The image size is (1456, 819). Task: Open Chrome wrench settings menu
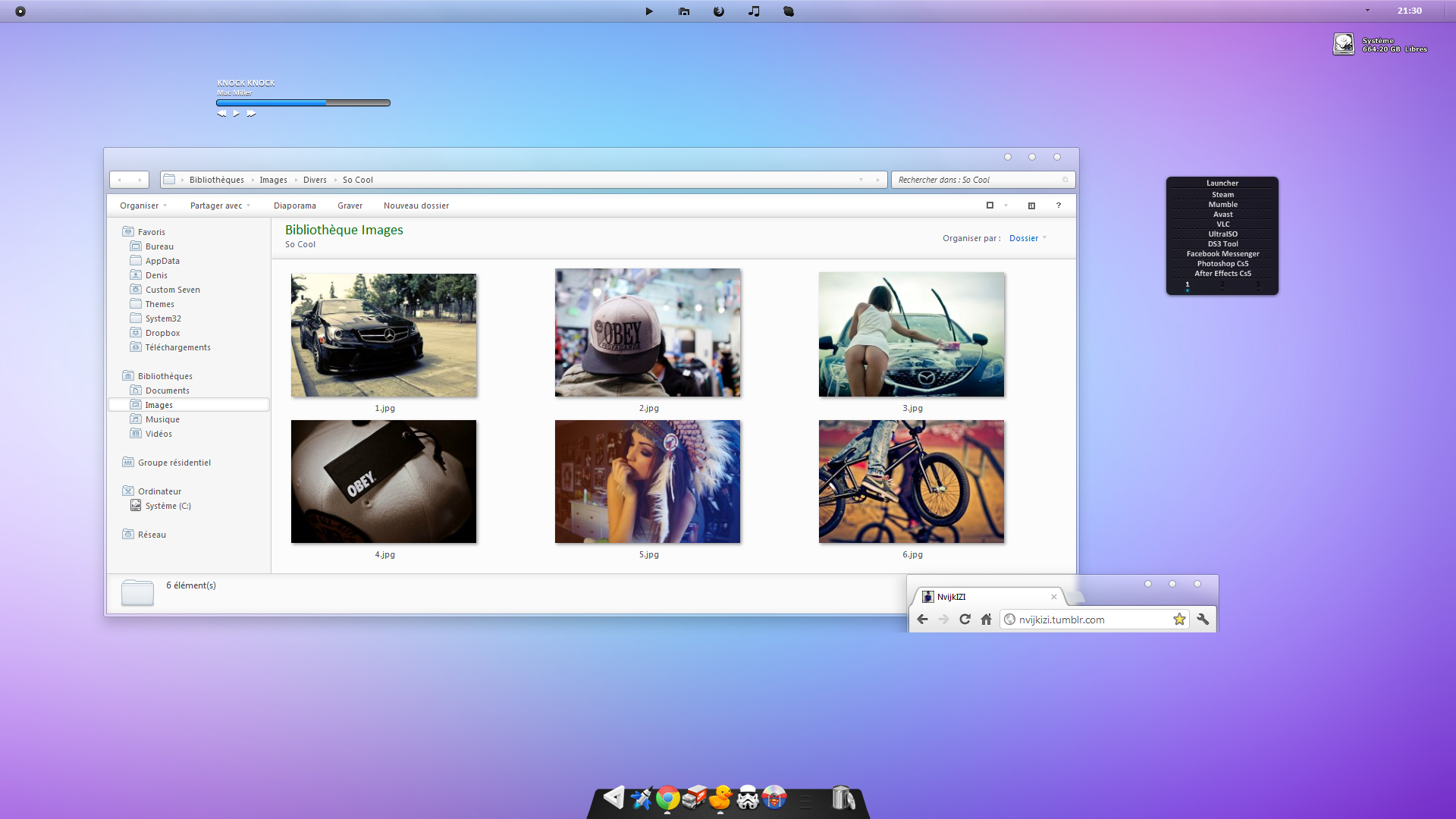(1203, 620)
